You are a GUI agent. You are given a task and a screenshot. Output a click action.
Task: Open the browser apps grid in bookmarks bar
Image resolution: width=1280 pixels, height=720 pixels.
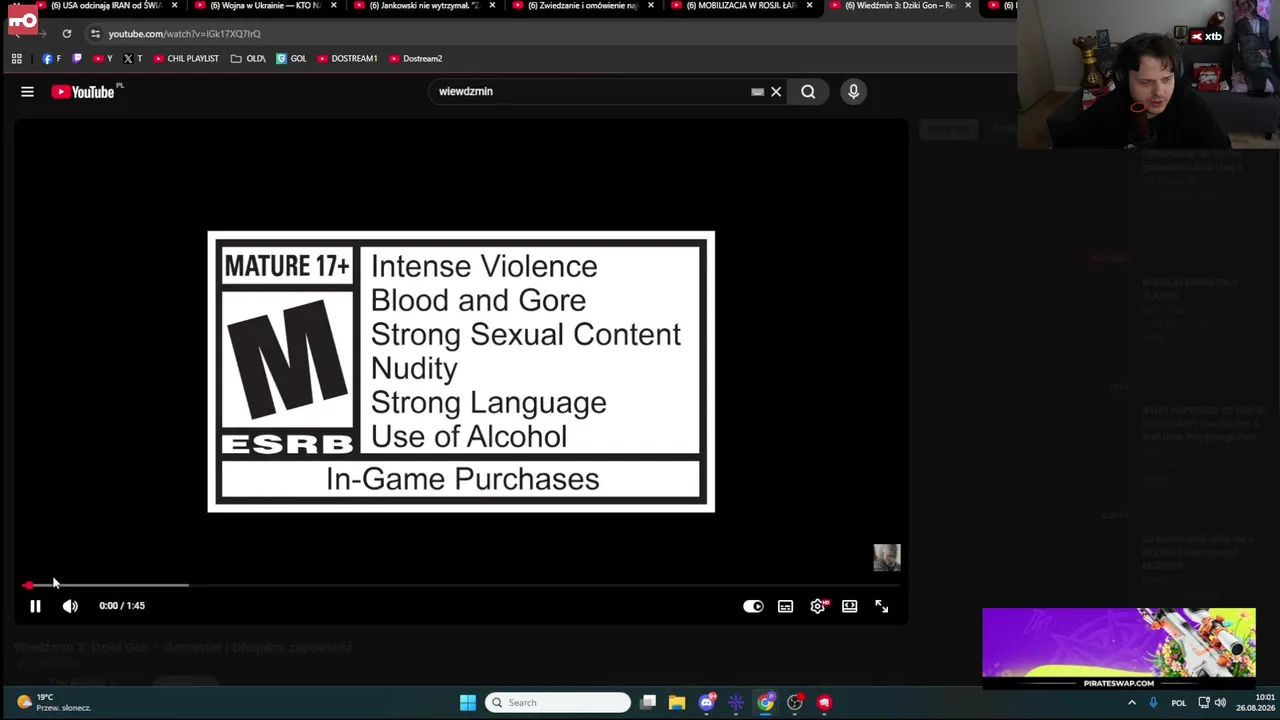(17, 59)
